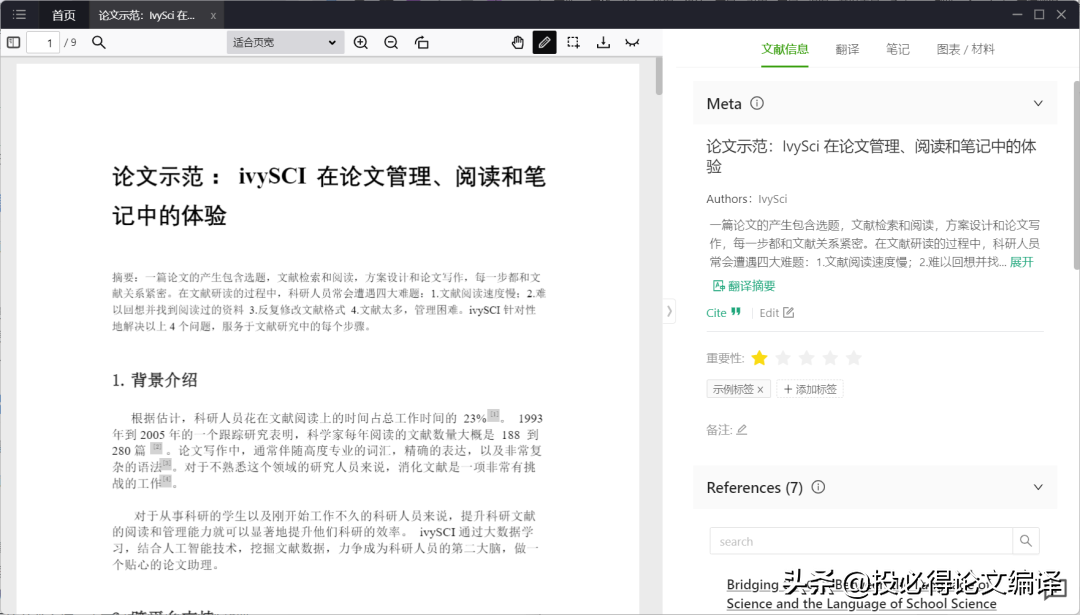
Task: Download the PDF file
Action: 603,43
